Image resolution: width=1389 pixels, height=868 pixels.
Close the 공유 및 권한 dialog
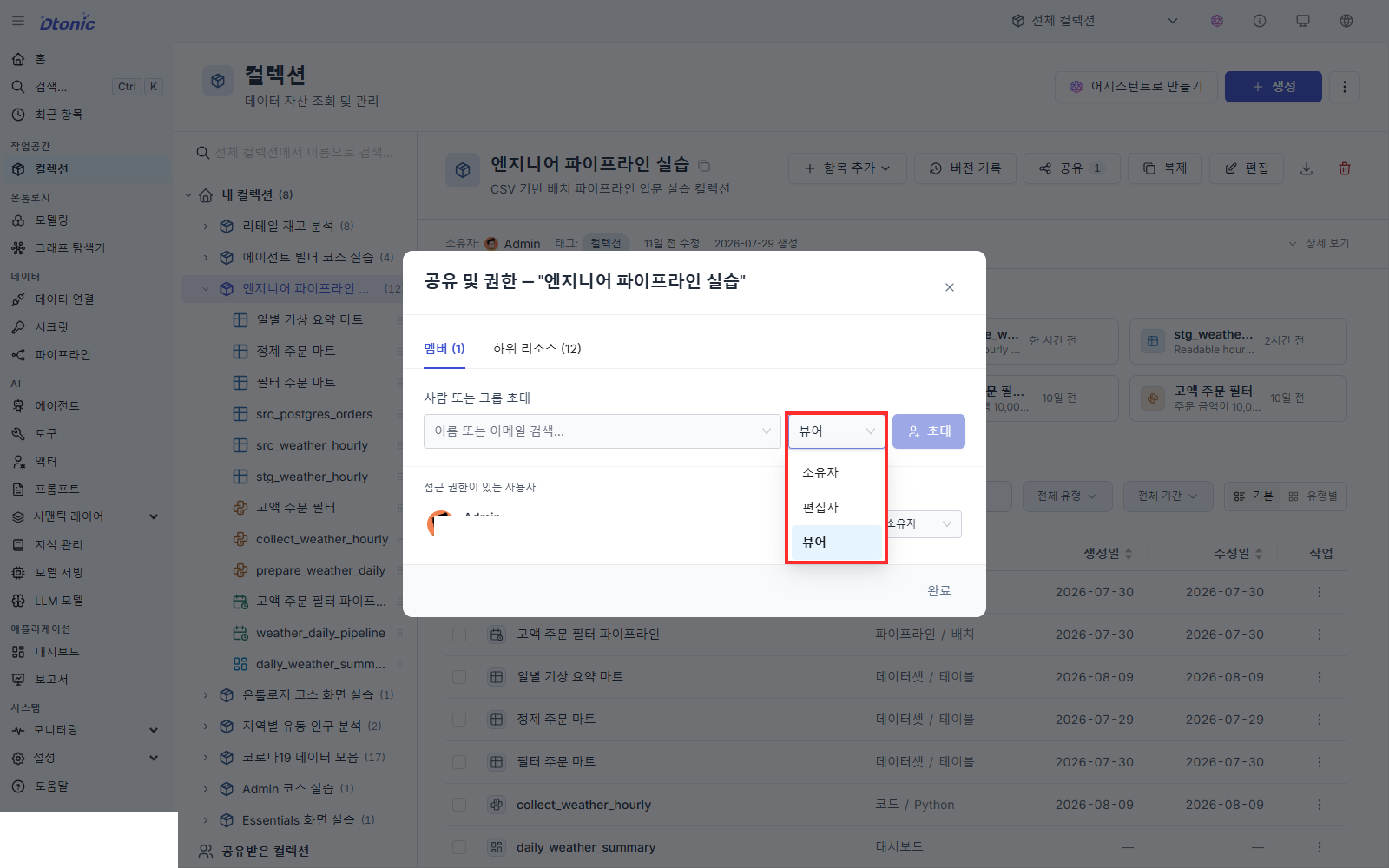950,287
